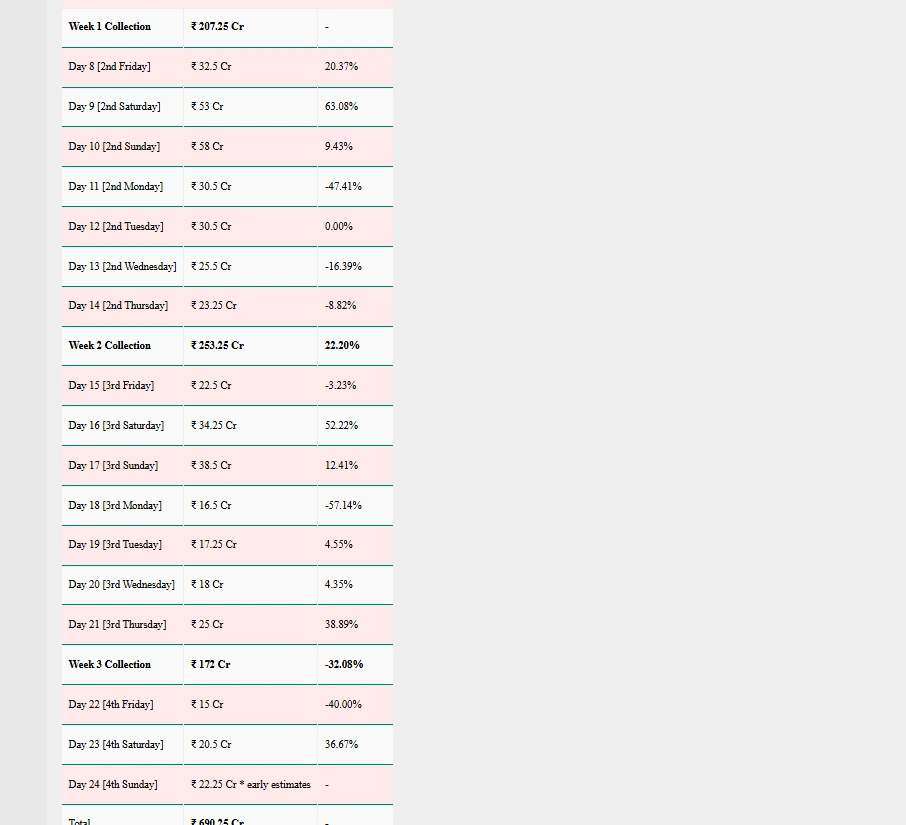Select the Day 15 [3rd Friday] cell
The image size is (906, 825).
[x=111, y=386]
